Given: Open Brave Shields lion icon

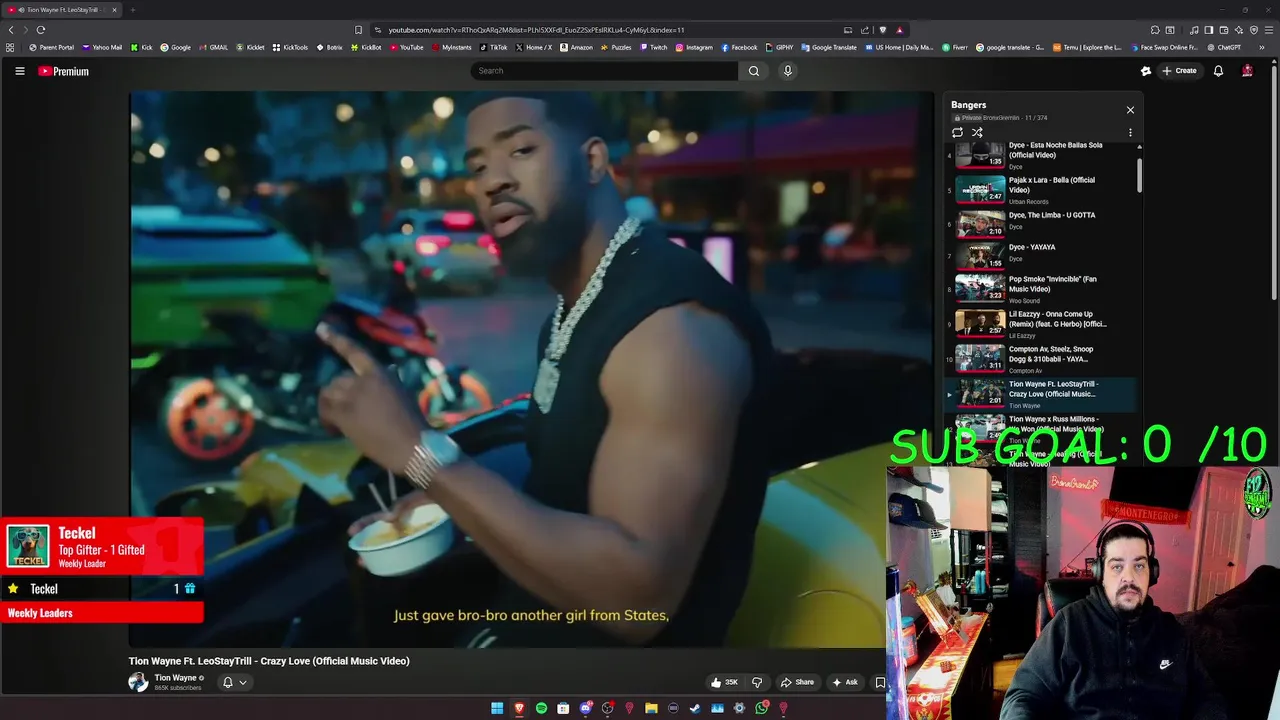Looking at the screenshot, I should [883, 30].
